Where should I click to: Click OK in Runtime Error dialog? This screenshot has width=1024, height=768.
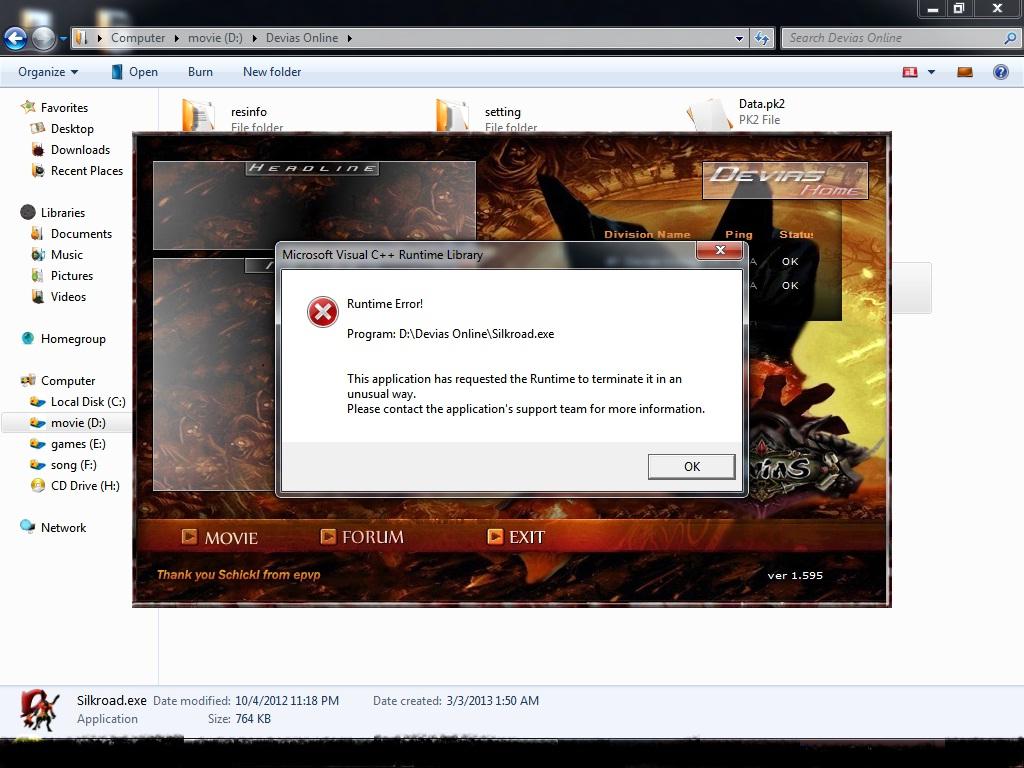click(x=692, y=466)
